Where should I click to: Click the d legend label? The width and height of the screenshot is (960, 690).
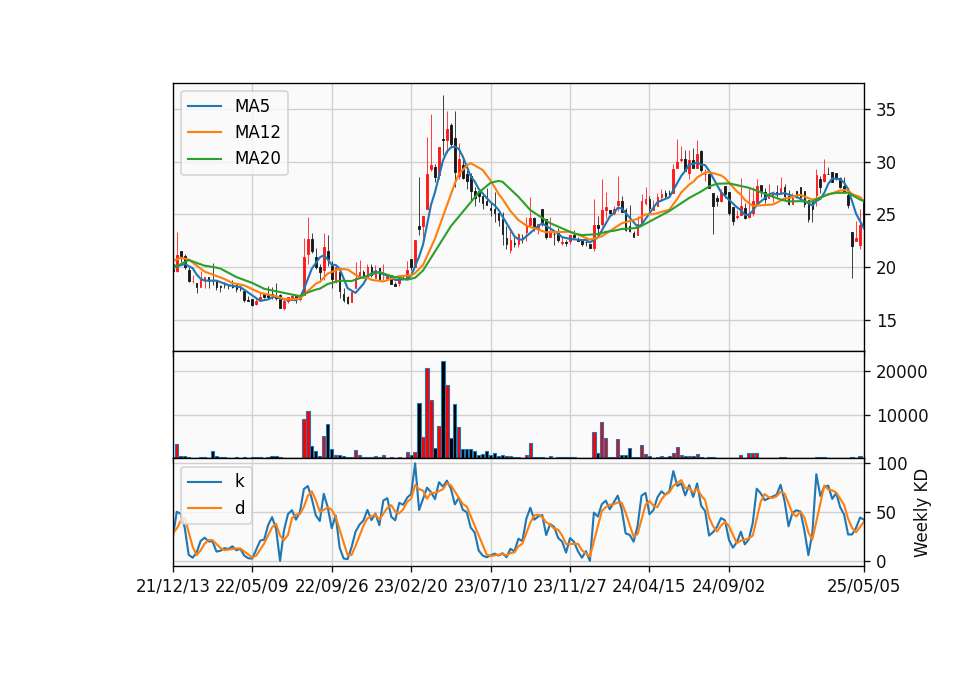(239, 508)
